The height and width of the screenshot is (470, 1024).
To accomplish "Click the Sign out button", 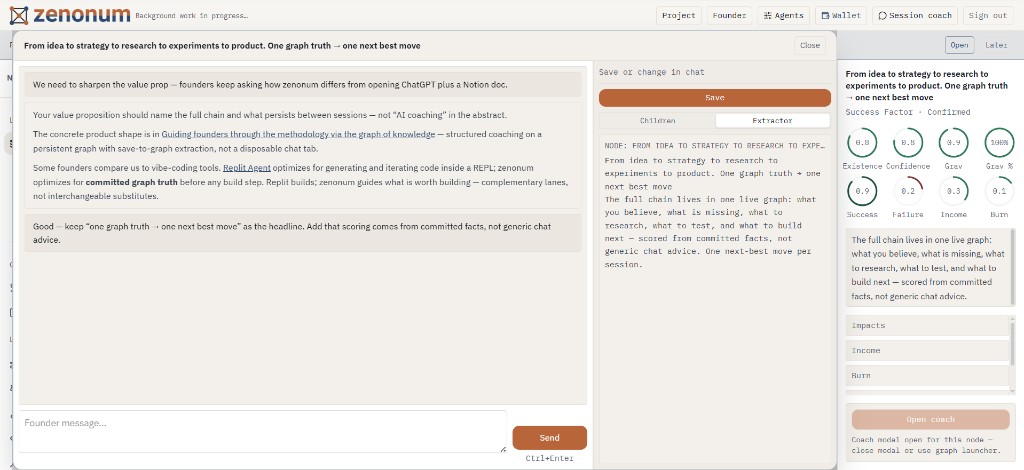I will pos(987,16).
